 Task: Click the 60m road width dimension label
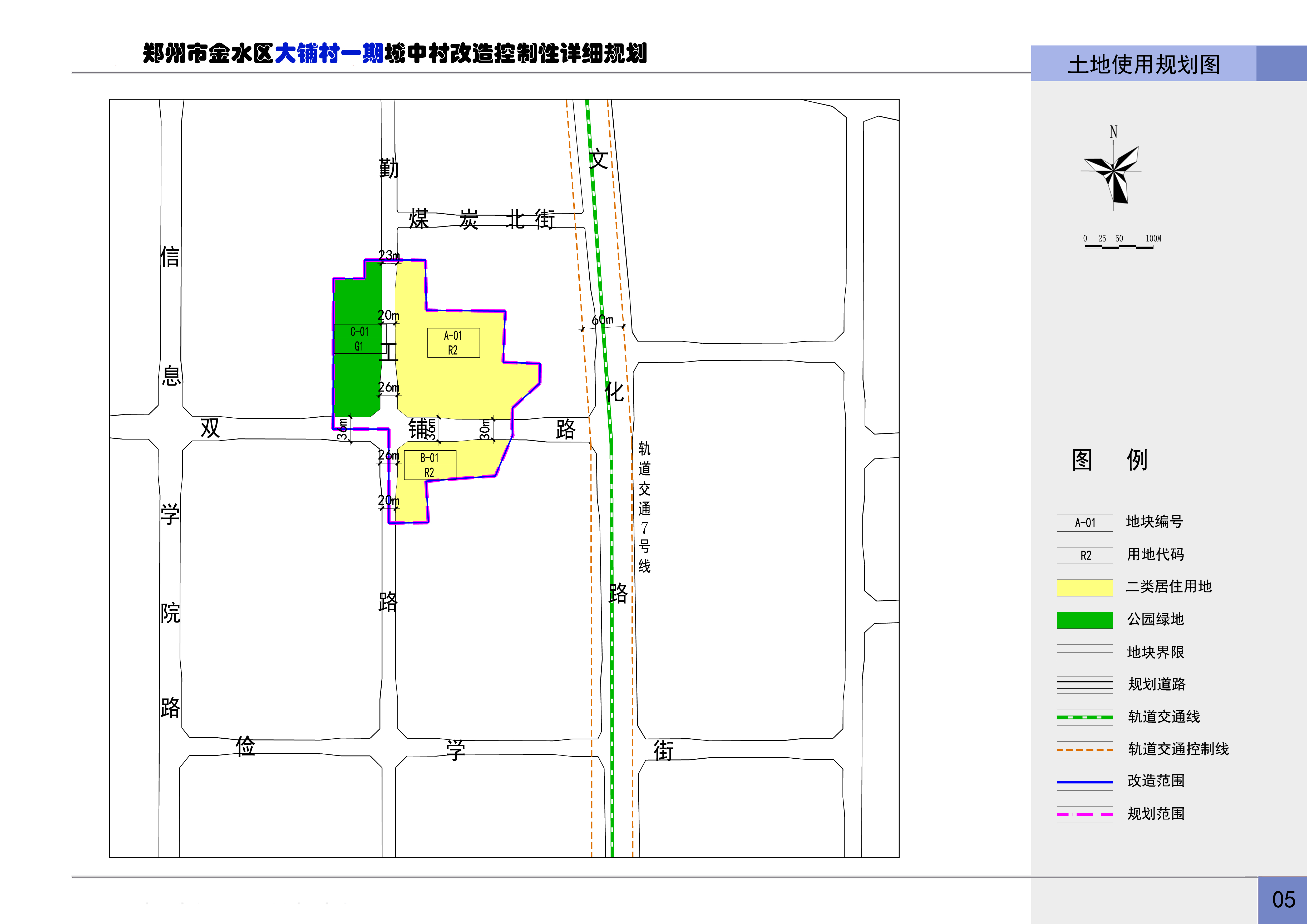pyautogui.click(x=602, y=320)
